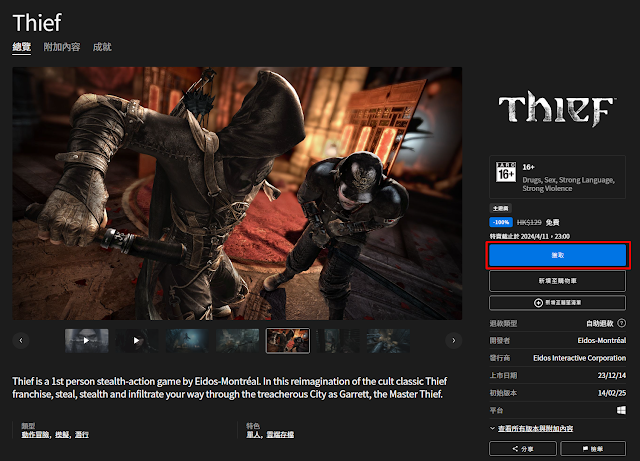This screenshot has height=461, width=640.
Task: Click the base game tag badge
Action: 500,208
